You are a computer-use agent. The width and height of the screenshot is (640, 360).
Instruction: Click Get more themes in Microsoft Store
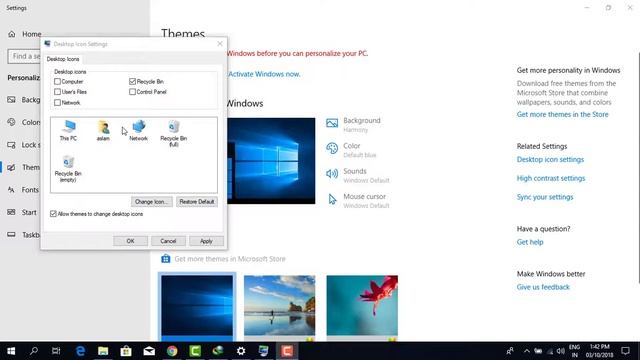tap(230, 259)
